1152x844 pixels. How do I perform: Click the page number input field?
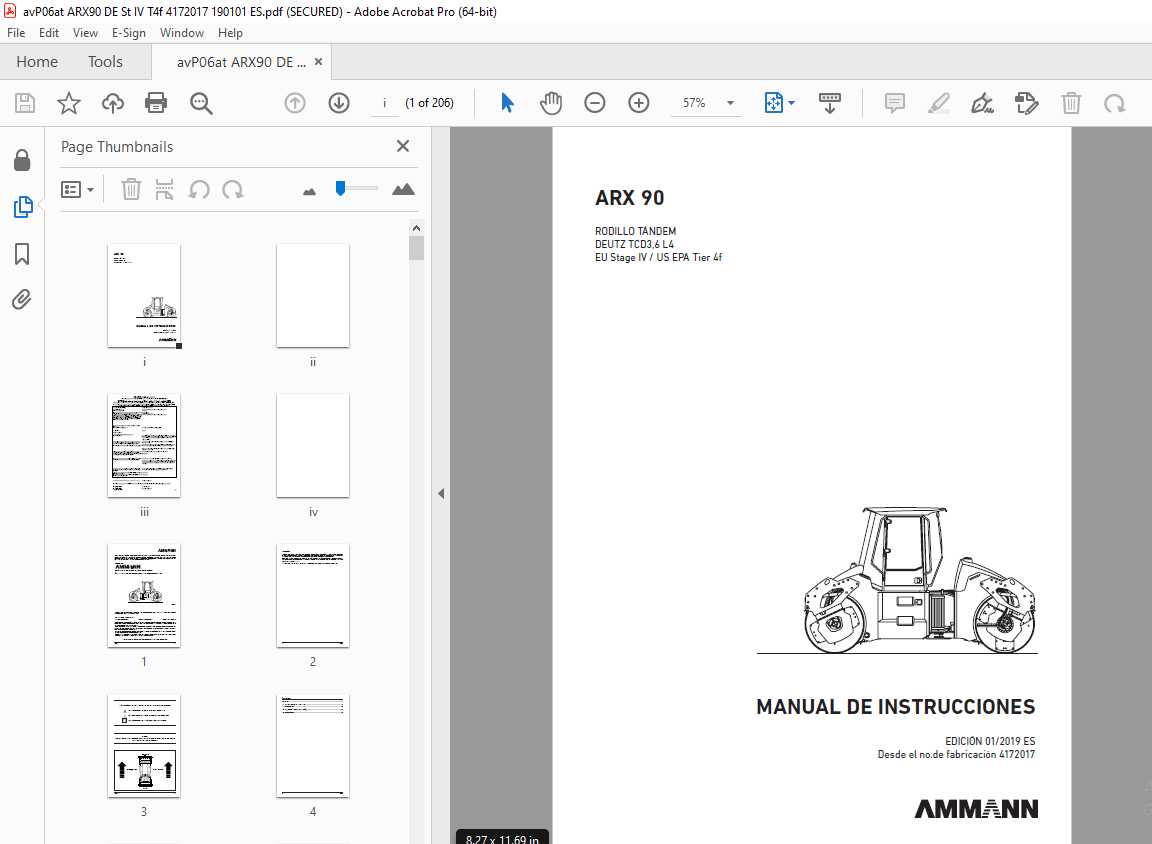(x=384, y=103)
